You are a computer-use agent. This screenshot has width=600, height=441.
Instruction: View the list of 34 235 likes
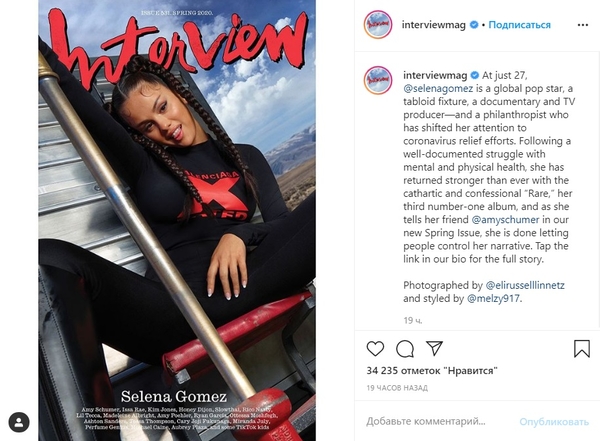[432, 371]
